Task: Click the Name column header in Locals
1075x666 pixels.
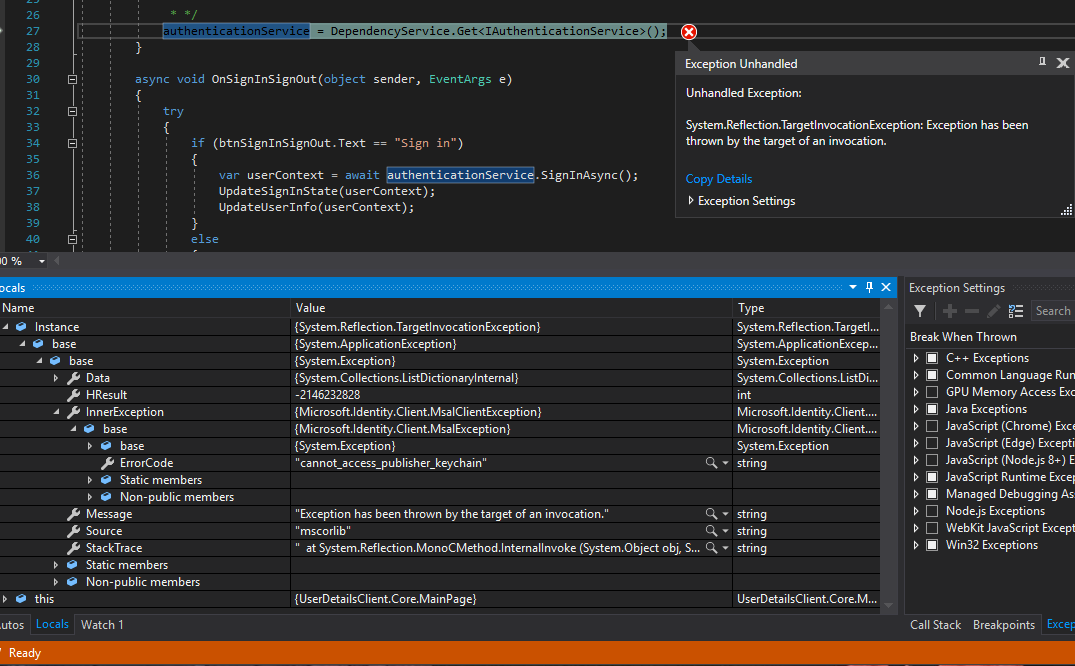Action: (x=145, y=308)
